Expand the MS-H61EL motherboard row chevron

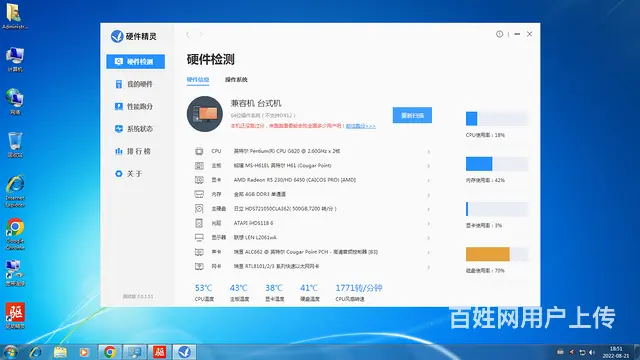(x=429, y=166)
